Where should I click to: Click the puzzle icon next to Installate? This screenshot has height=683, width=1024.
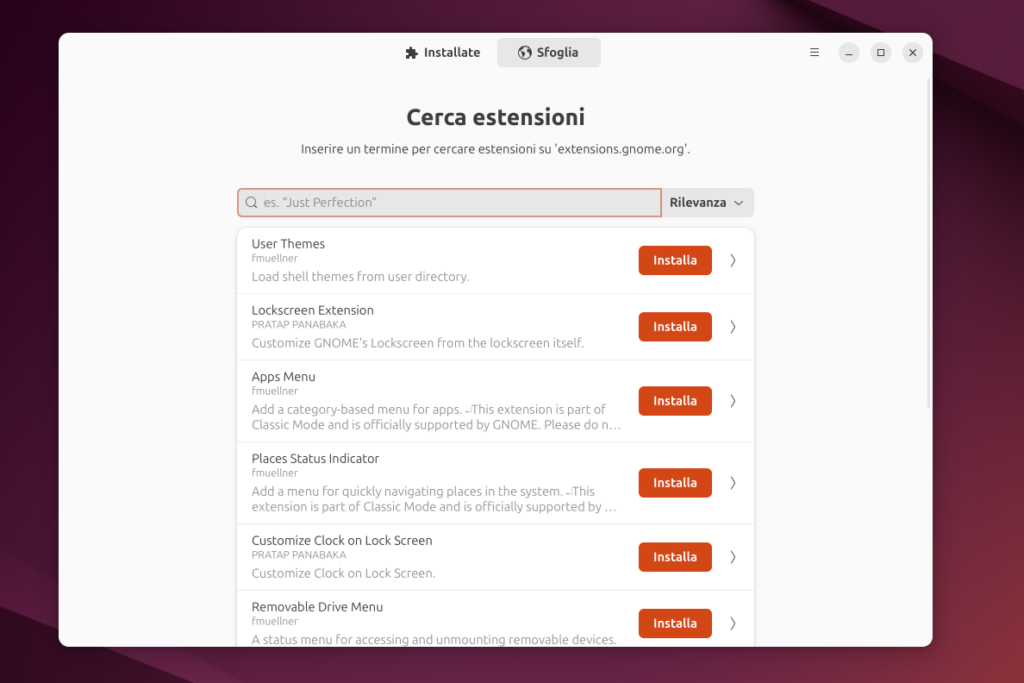(x=409, y=52)
